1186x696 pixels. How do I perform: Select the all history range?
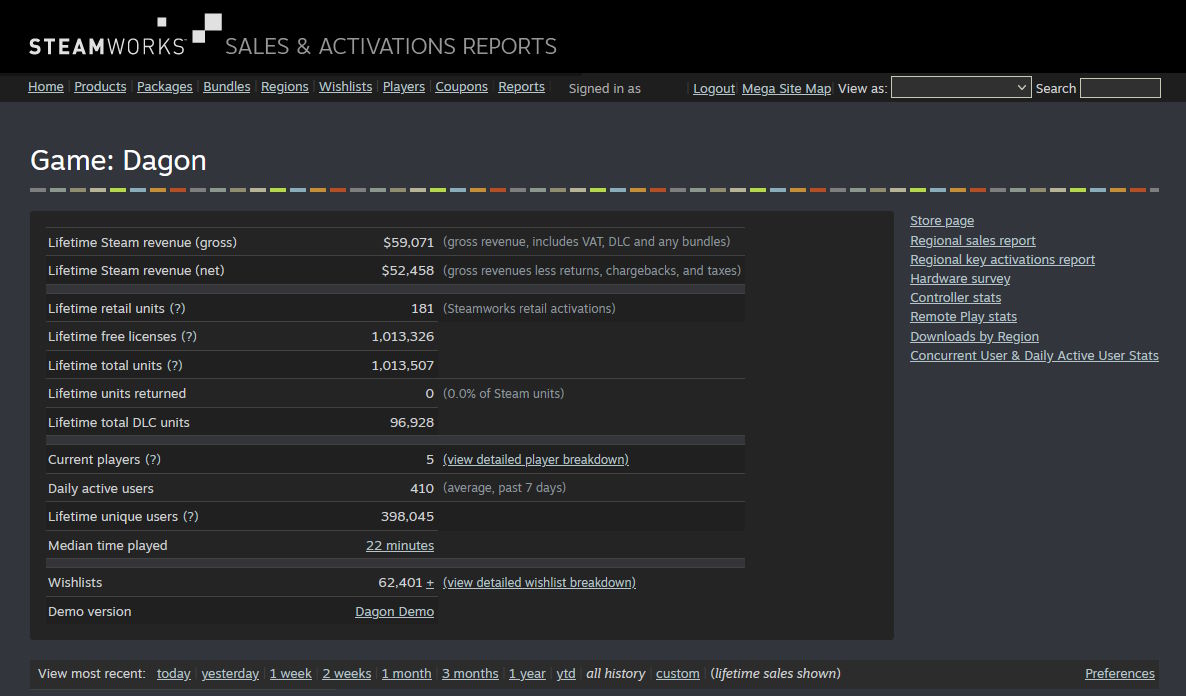(x=615, y=673)
